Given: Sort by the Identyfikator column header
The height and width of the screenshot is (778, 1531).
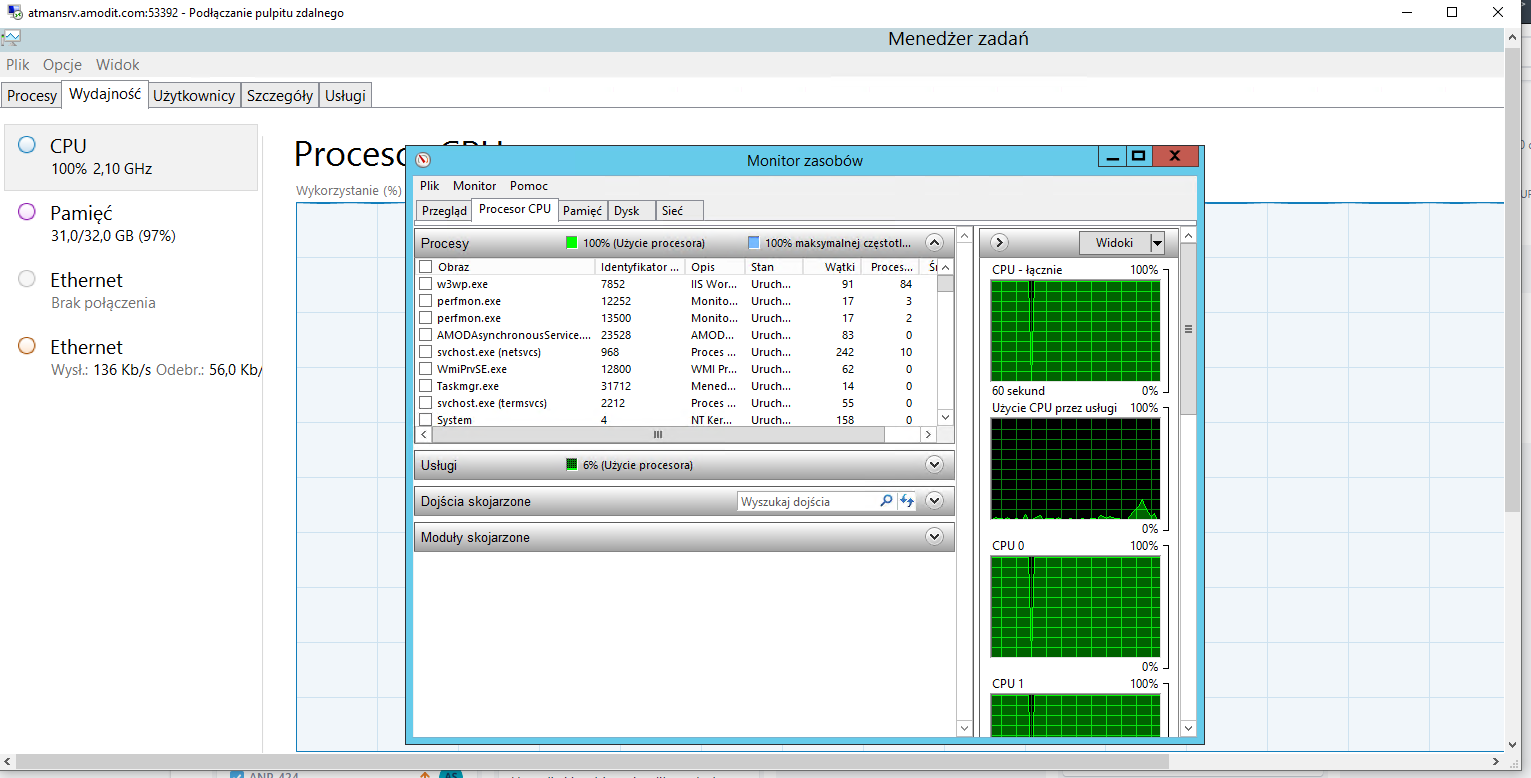Looking at the screenshot, I should pos(640,267).
